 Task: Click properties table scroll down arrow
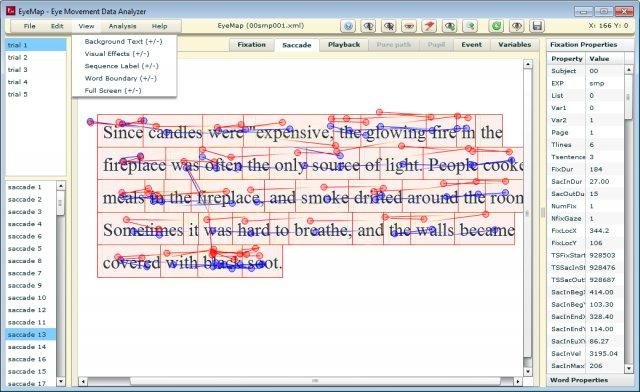[629, 368]
